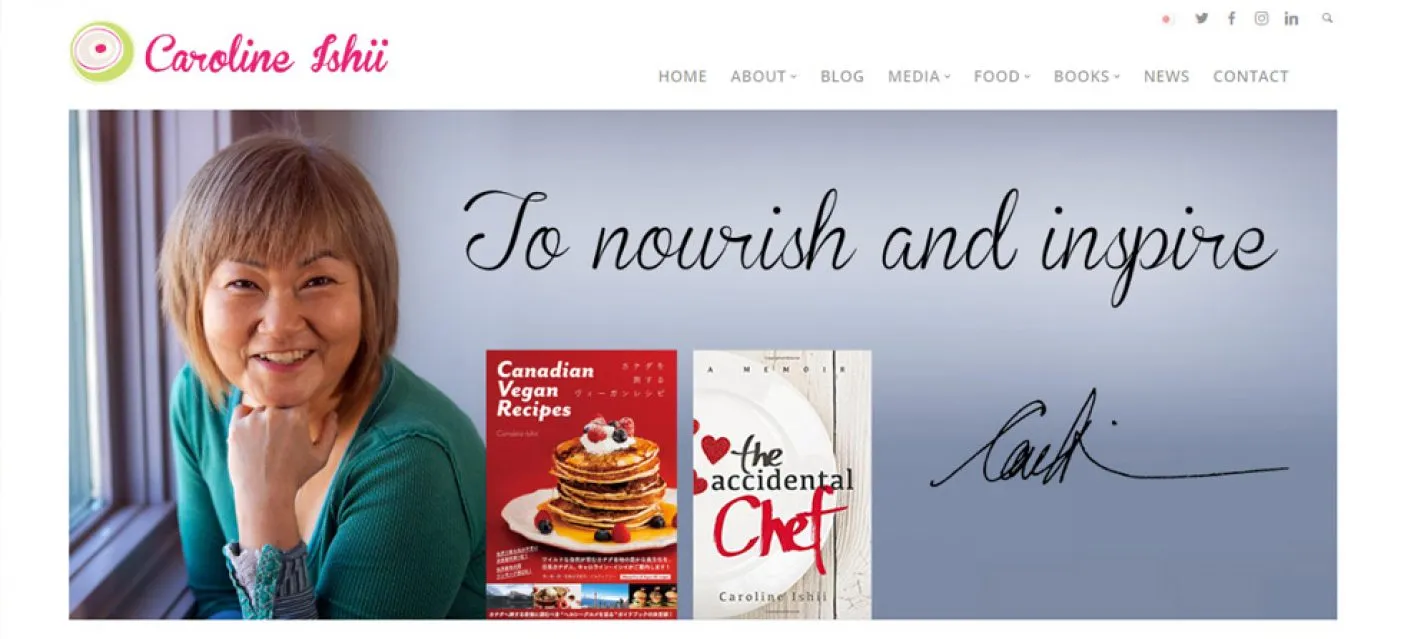Visit the Instagram icon link
This screenshot has width=1404, height=639.
click(x=1261, y=18)
